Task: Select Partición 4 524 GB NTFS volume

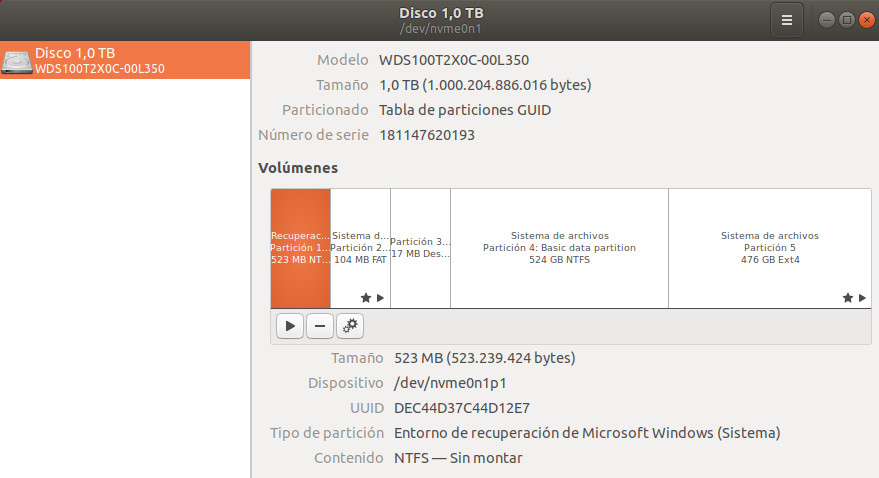Action: pyautogui.click(x=559, y=247)
